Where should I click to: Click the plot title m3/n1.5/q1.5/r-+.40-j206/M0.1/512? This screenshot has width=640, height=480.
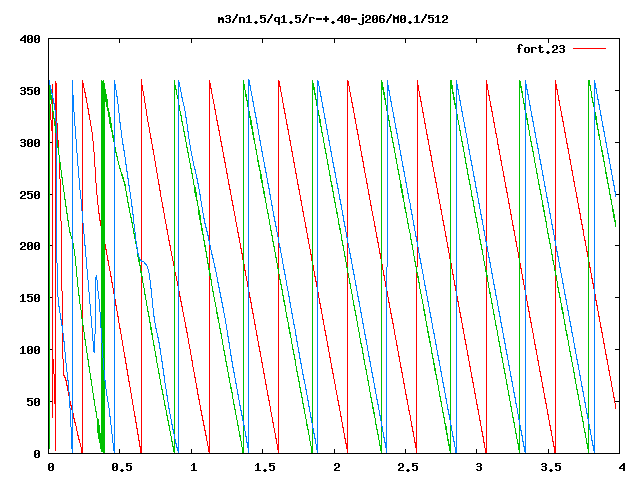point(333,19)
